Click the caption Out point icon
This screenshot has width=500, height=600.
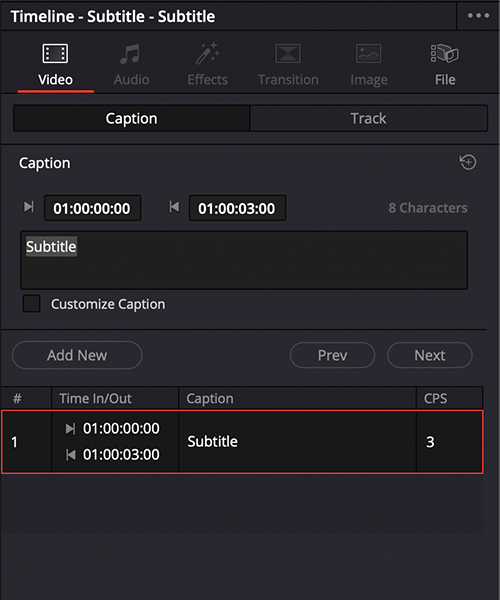point(174,207)
